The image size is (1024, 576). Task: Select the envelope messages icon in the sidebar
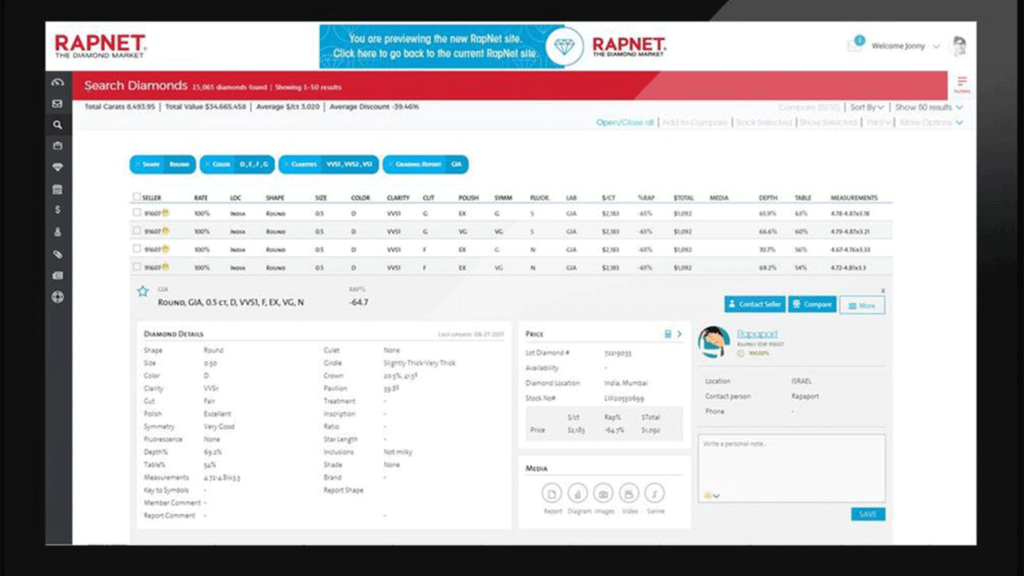point(58,103)
